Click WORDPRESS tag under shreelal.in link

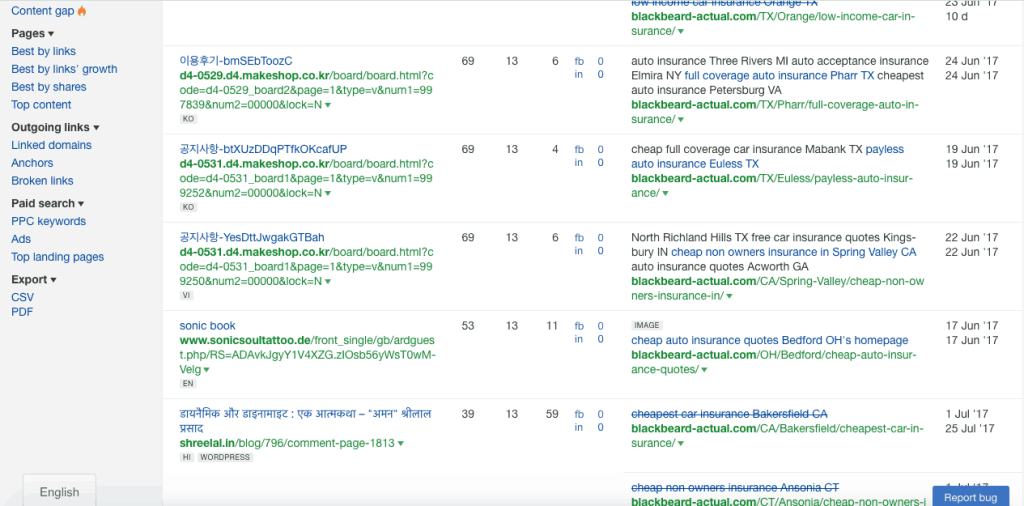click(x=225, y=457)
